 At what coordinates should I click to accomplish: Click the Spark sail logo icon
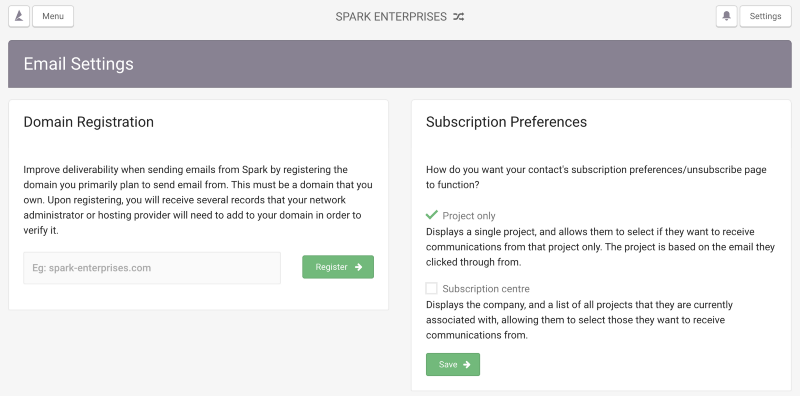click(x=19, y=16)
